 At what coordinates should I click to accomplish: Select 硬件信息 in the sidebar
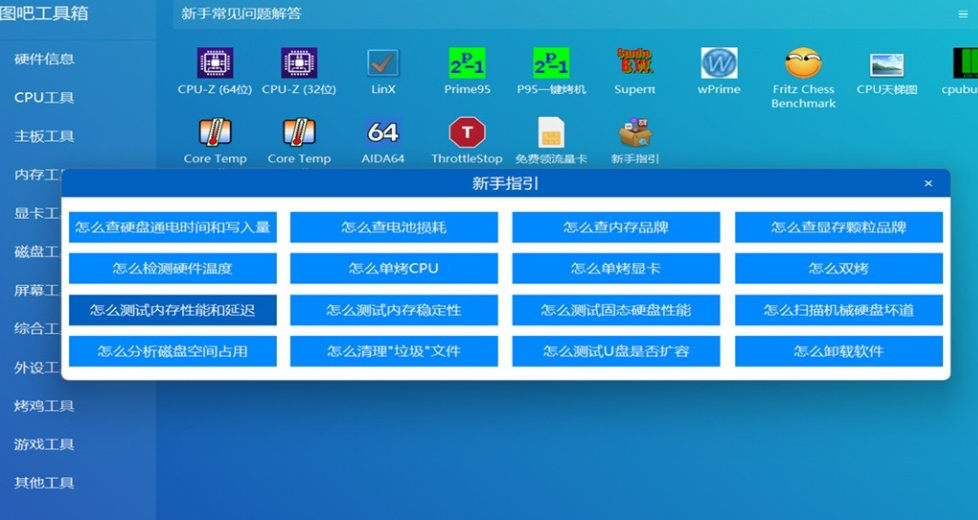(x=44, y=59)
